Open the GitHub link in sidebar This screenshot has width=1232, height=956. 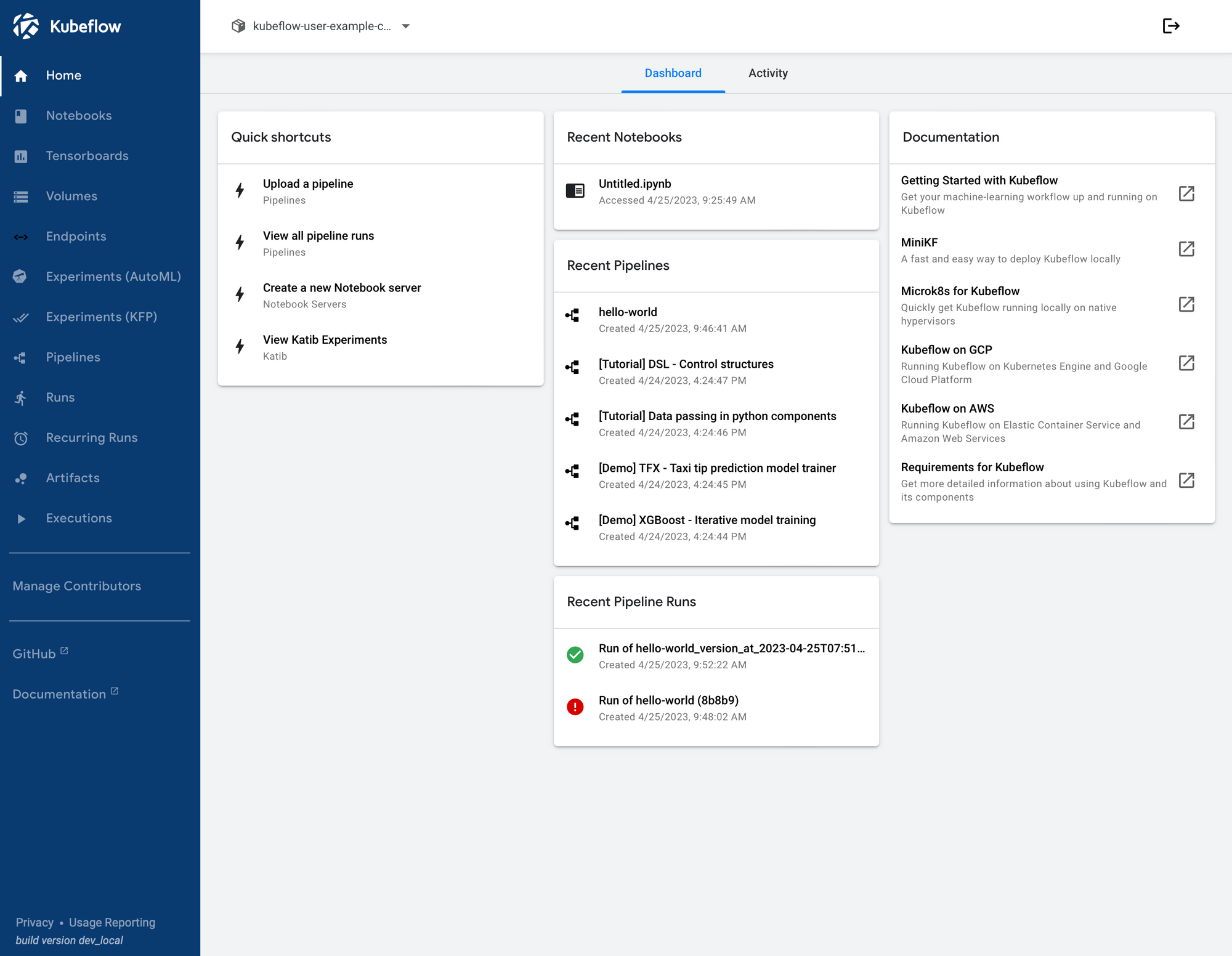click(40, 654)
